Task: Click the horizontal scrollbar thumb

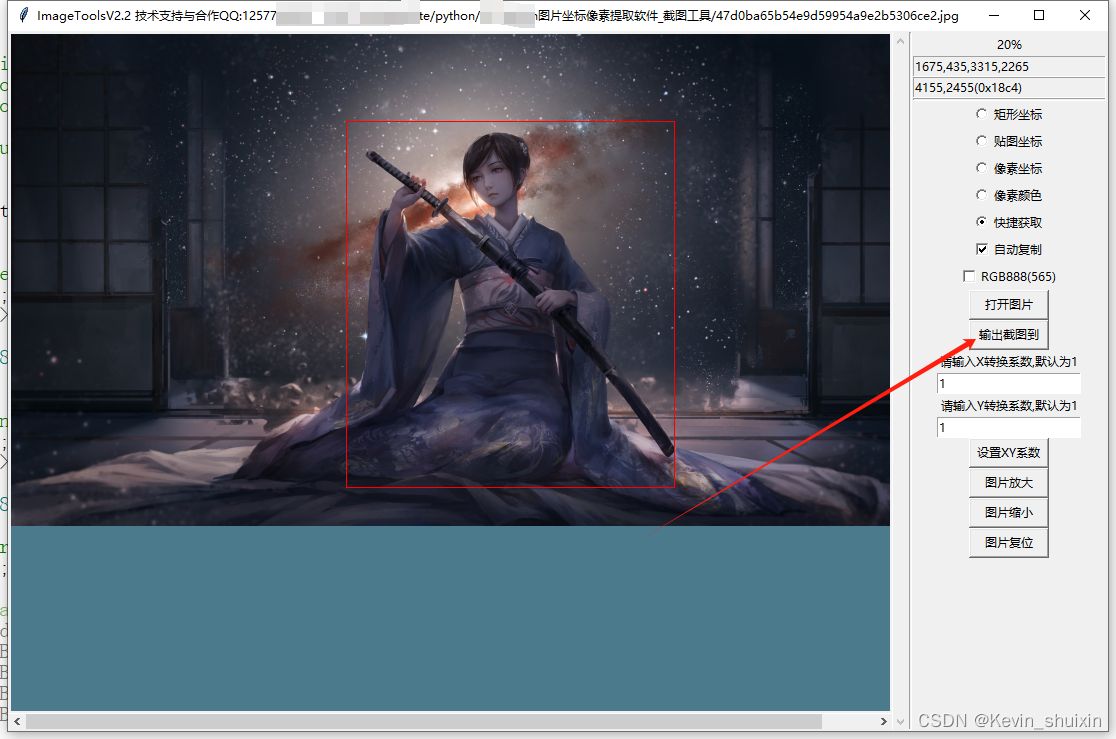Action: [423, 721]
